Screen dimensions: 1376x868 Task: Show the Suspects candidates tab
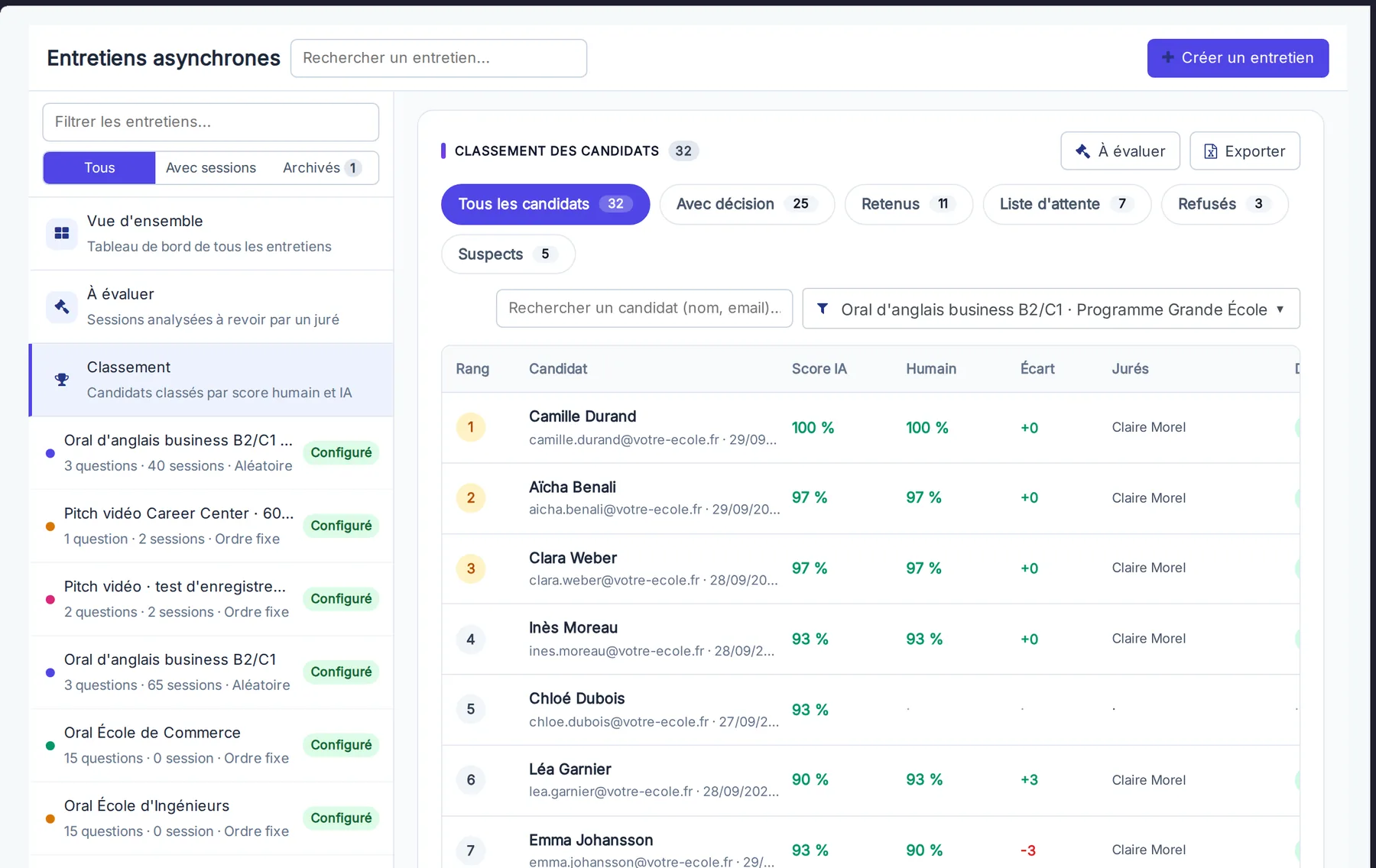point(508,254)
